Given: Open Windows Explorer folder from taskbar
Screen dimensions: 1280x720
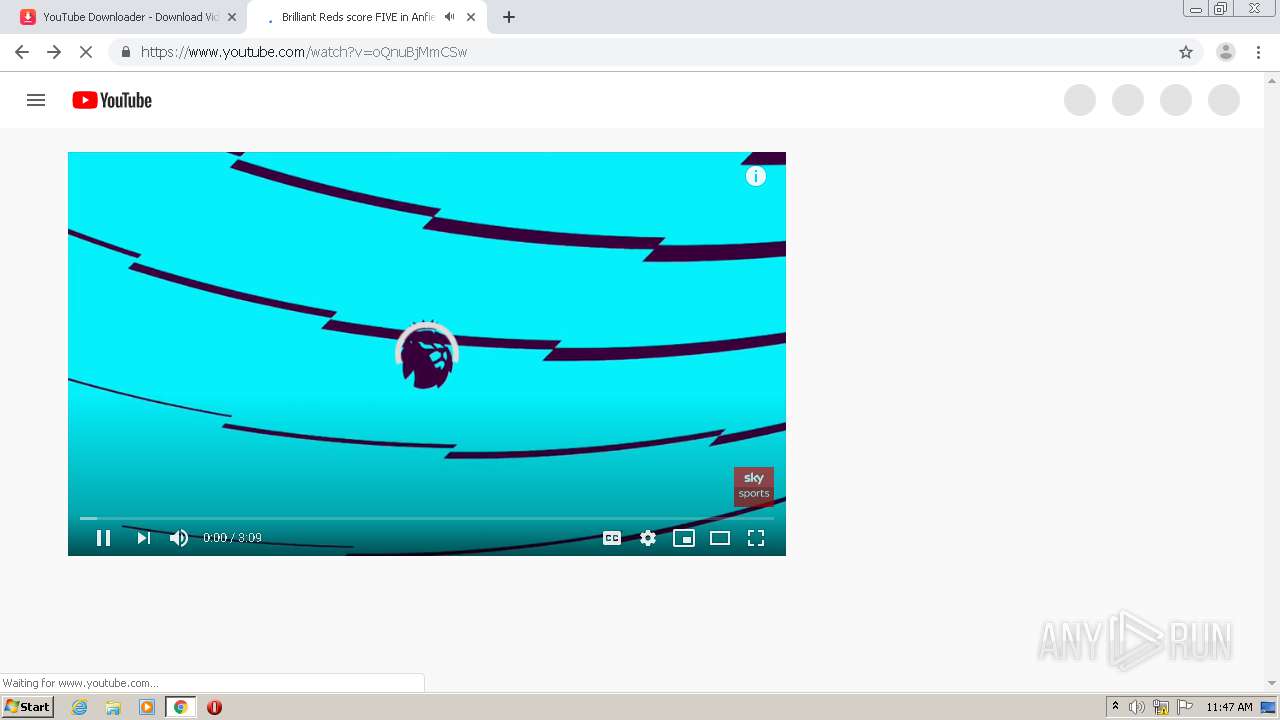Looking at the screenshot, I should click(113, 707).
